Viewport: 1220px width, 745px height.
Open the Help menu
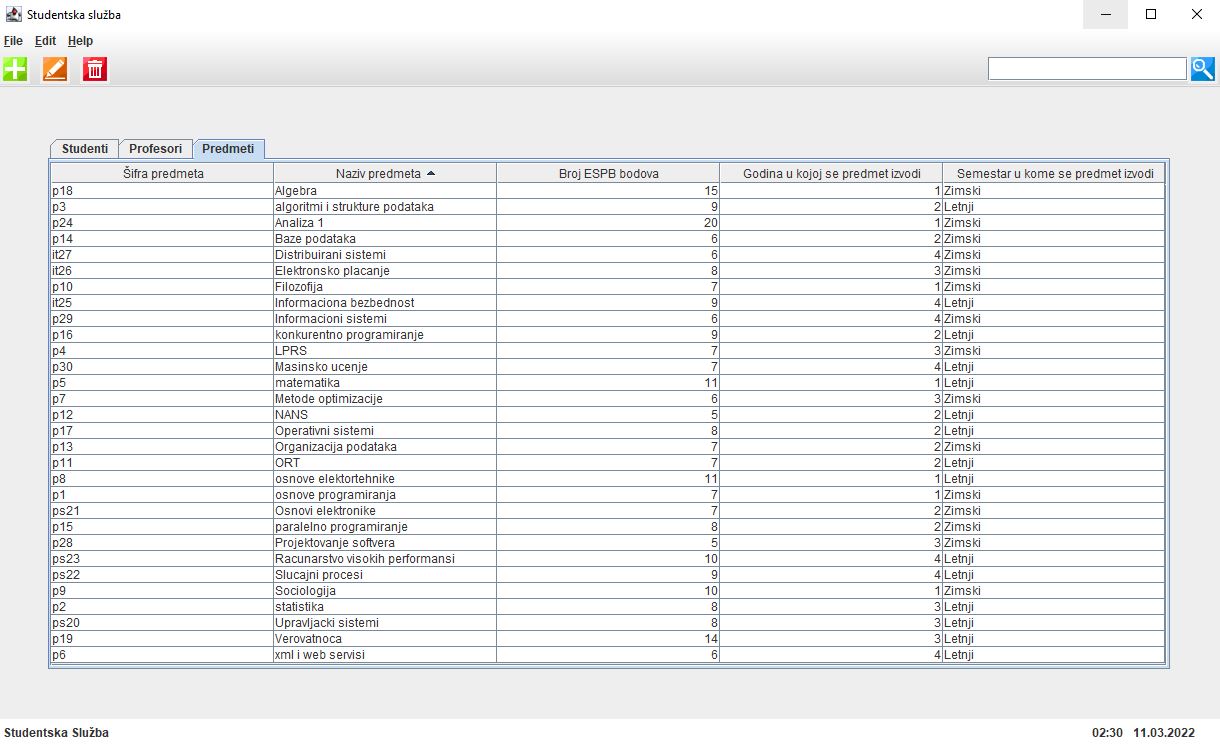[x=80, y=41]
